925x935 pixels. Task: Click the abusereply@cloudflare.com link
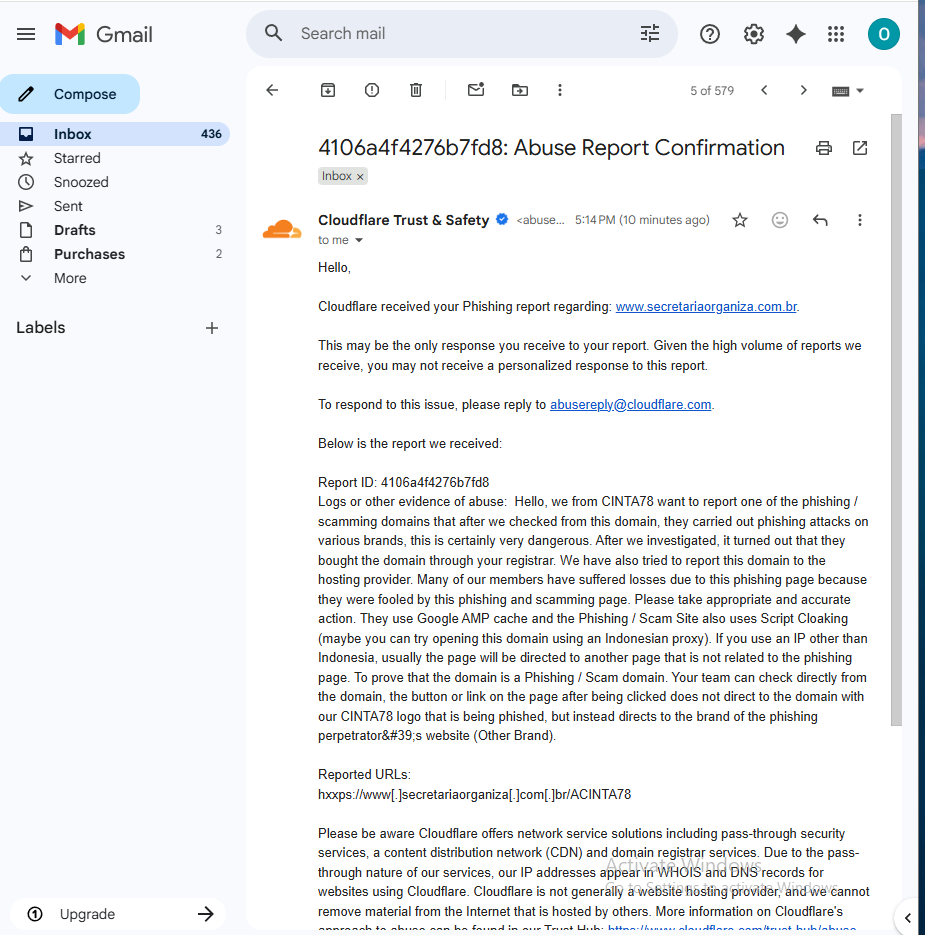click(630, 404)
